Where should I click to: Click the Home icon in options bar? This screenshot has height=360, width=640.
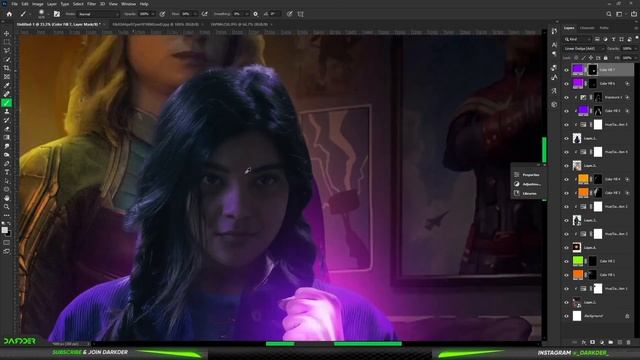(9, 14)
